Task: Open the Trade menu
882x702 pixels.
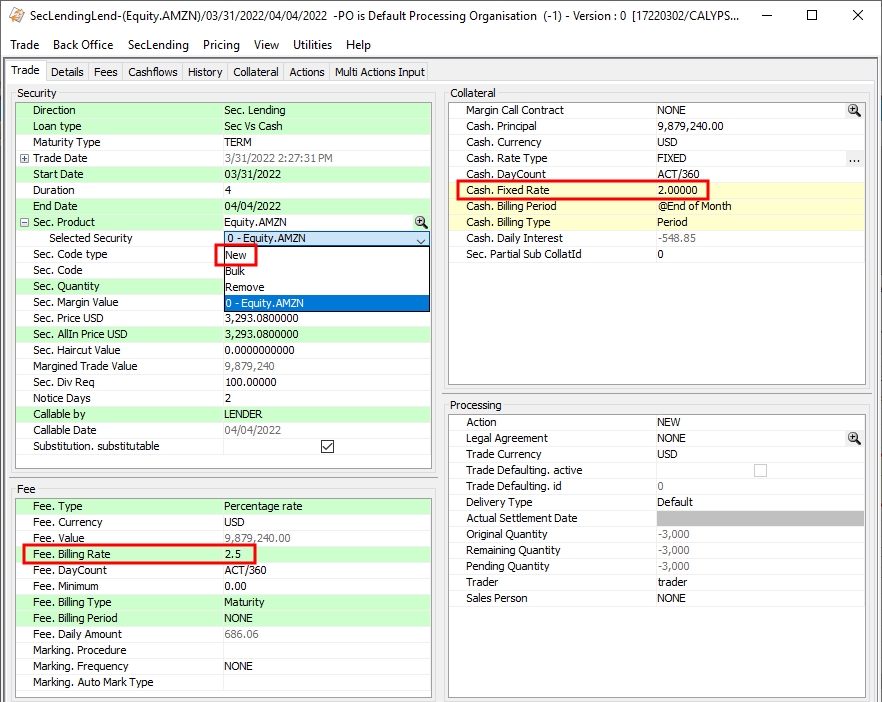Action: (25, 45)
